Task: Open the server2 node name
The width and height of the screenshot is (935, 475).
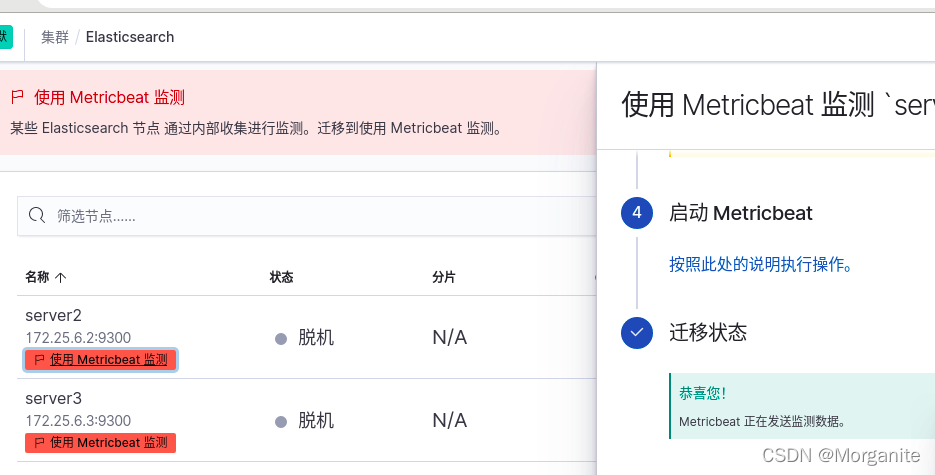Action: [54, 315]
